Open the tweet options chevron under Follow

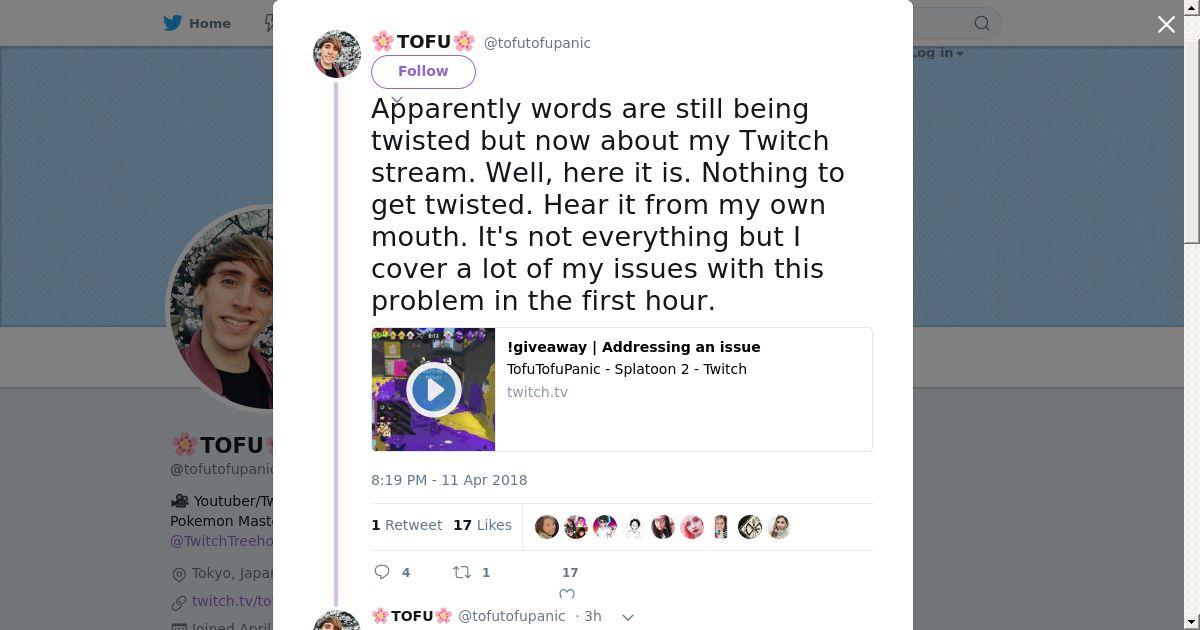pyautogui.click(x=397, y=101)
